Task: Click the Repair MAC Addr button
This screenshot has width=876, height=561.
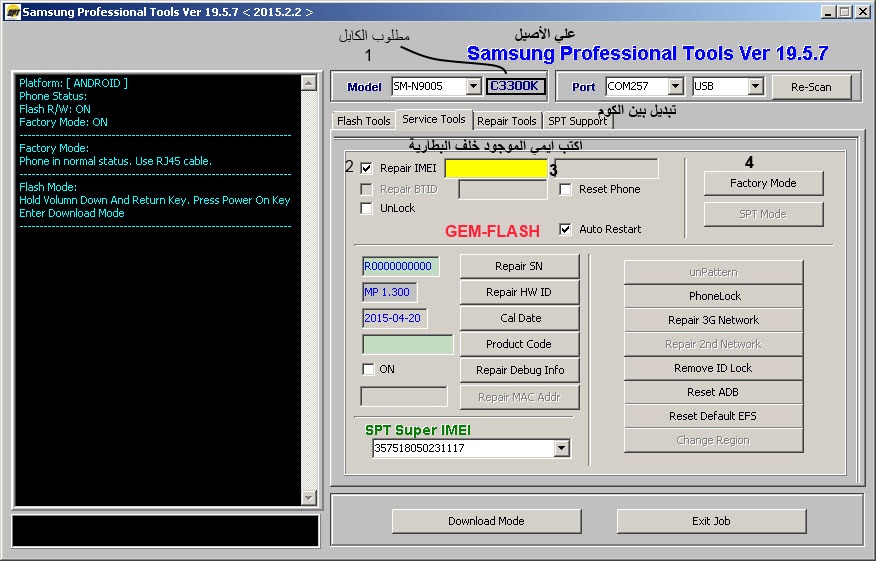Action: coord(519,397)
